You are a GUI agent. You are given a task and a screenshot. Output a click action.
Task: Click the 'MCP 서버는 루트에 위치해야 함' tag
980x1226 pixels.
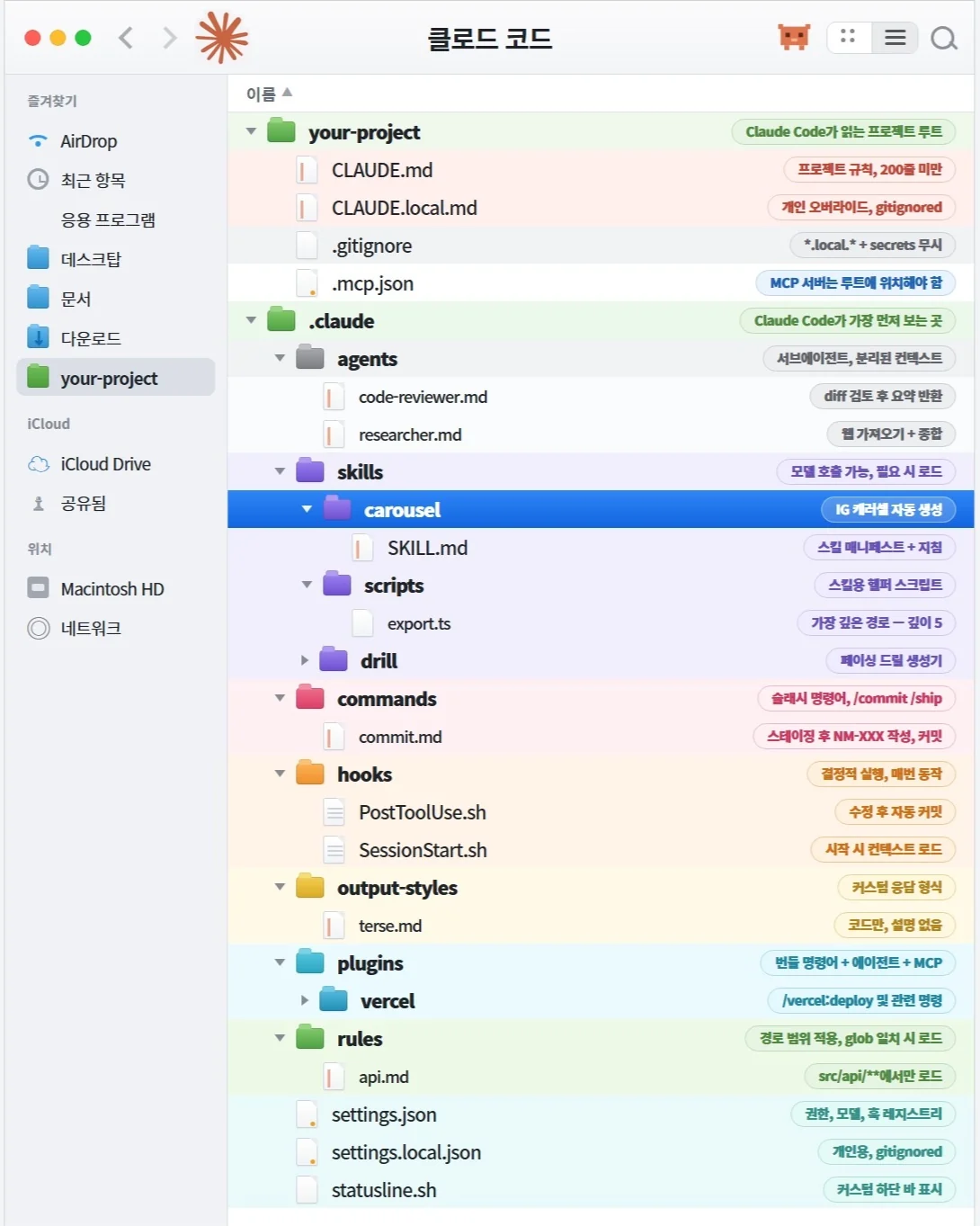pyautogui.click(x=856, y=283)
